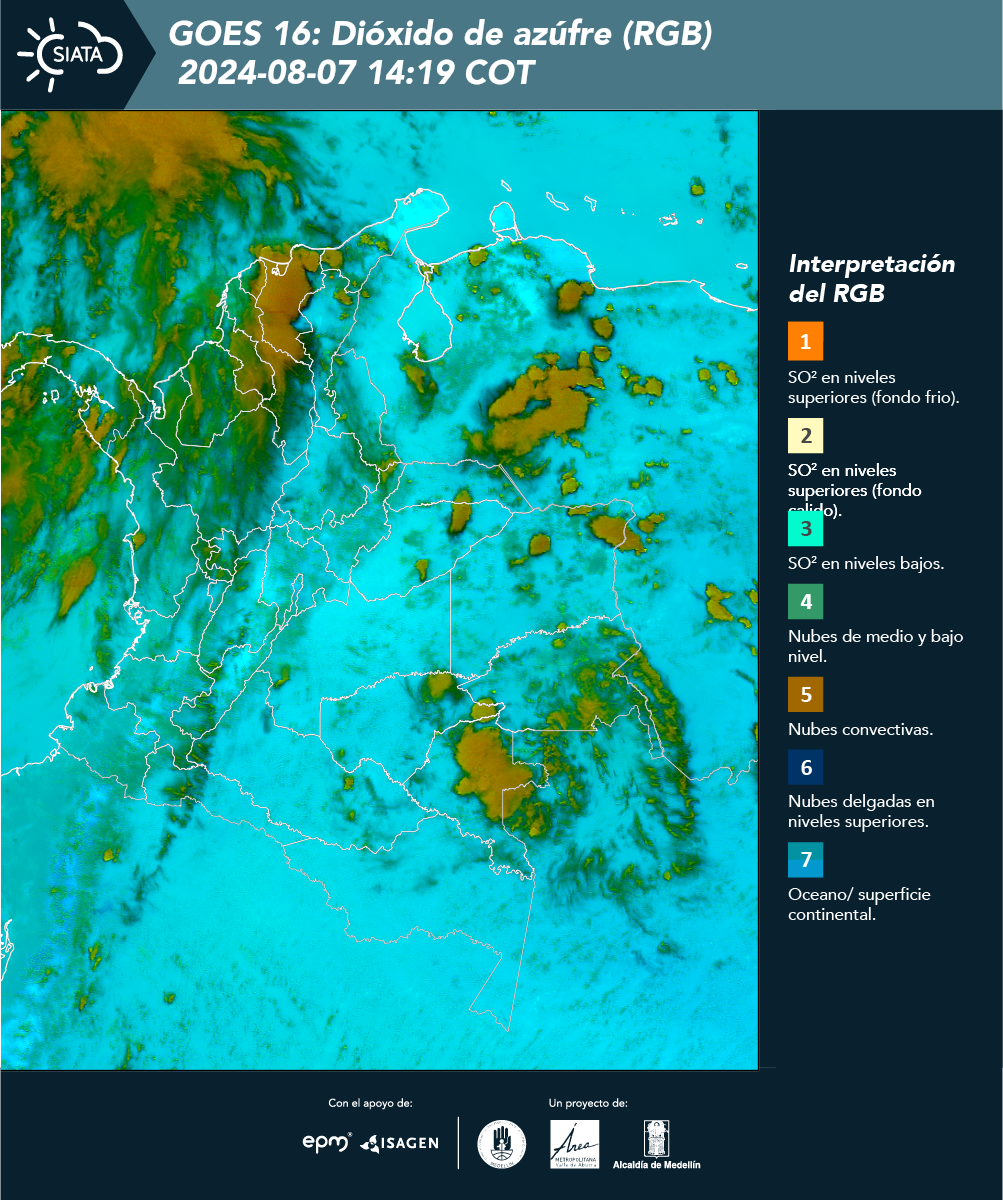Viewport: 1003px width, 1200px height.
Task: Click the label 'SO² en niveles superiores (fondo frio)'
Action: [x=874, y=387]
